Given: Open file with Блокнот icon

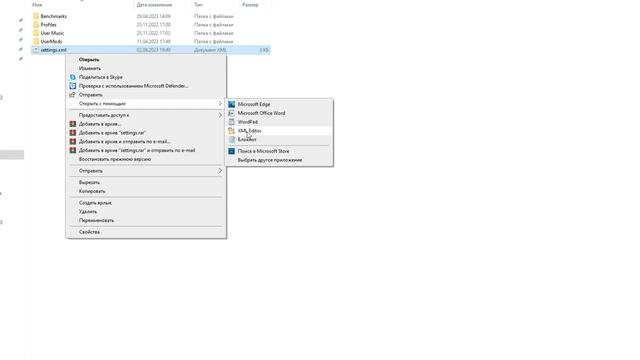Looking at the screenshot, I should [231, 140].
